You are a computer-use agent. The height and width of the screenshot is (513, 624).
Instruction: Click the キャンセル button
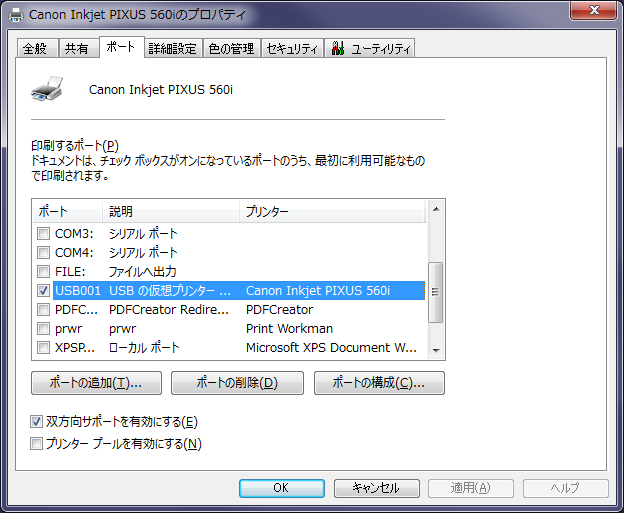[x=376, y=488]
